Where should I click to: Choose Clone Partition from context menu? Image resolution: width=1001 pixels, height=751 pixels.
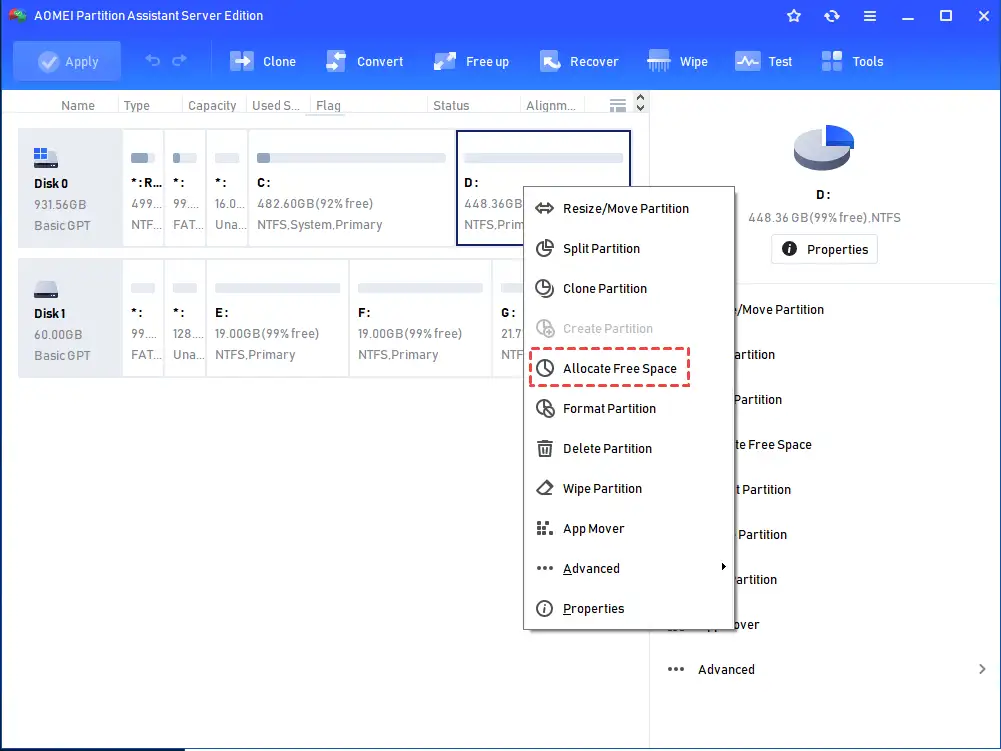[x=629, y=289]
